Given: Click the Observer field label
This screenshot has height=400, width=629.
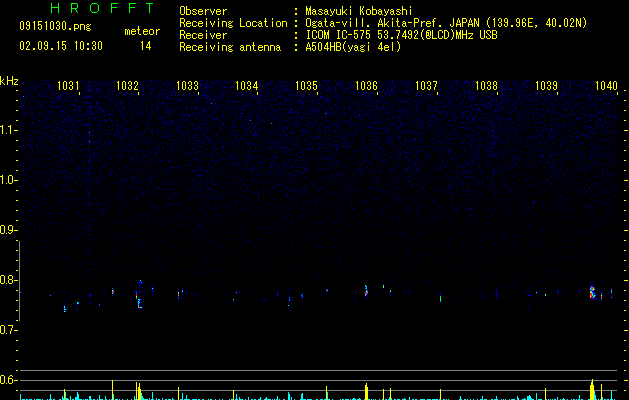Looking at the screenshot, I should click(203, 11).
